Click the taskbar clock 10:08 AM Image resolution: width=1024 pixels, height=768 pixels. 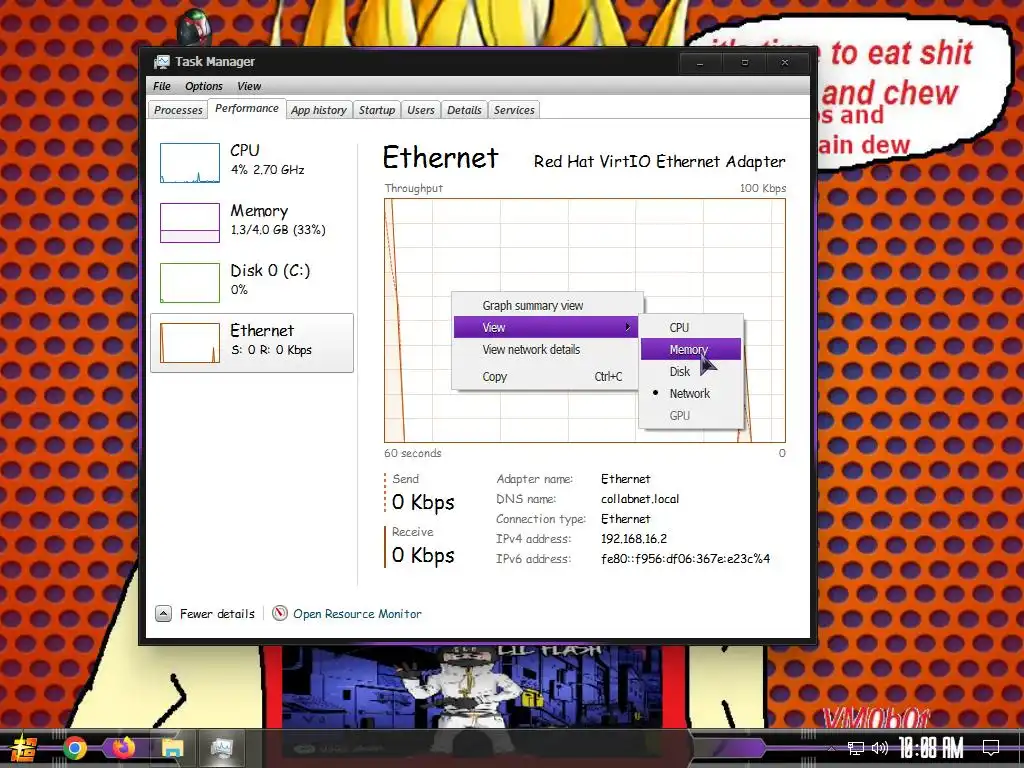pyautogui.click(x=932, y=748)
